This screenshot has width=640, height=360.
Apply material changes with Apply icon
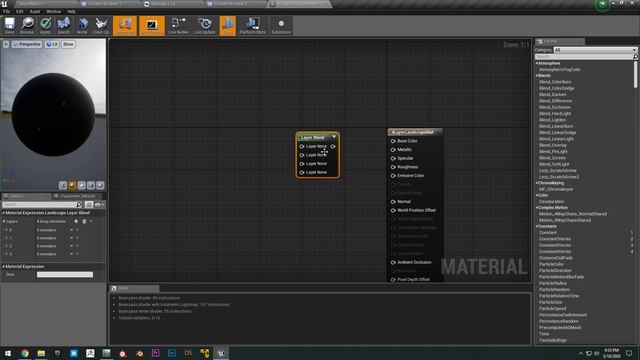pos(45,26)
